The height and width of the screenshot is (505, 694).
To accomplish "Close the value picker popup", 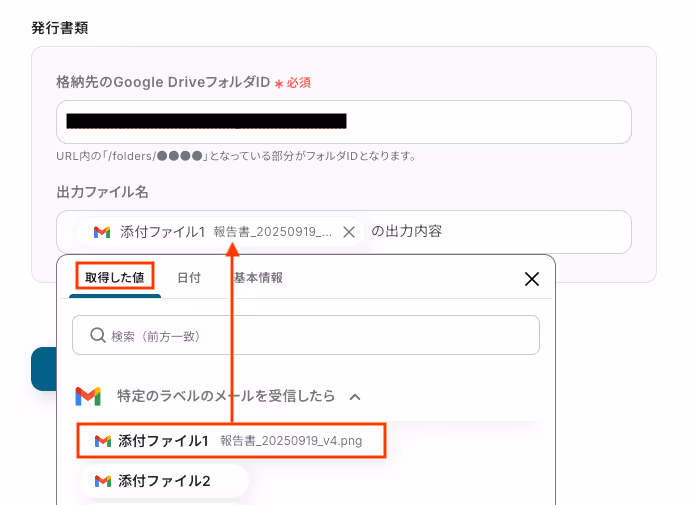I will click(532, 279).
